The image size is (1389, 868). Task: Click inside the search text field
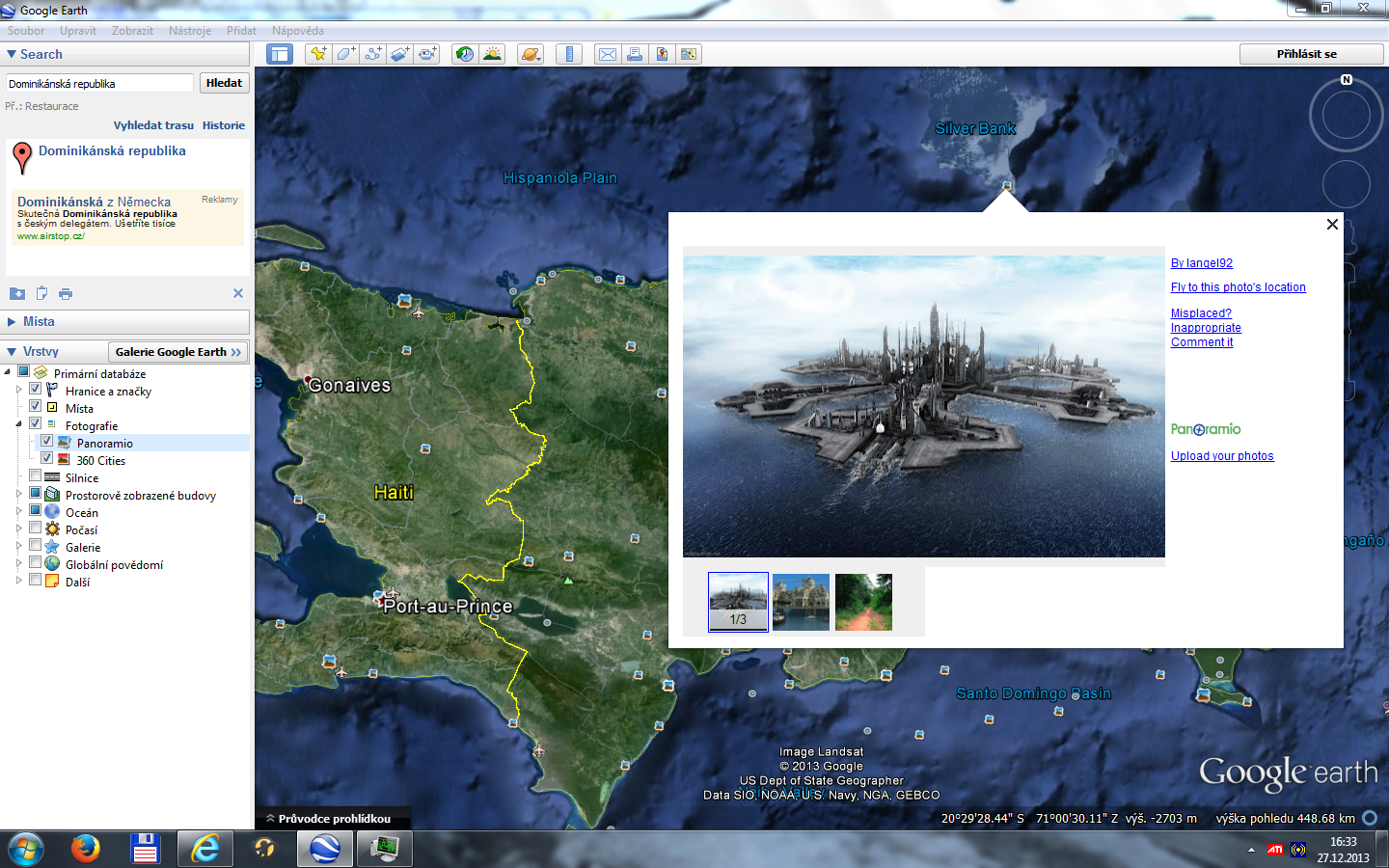pyautogui.click(x=100, y=84)
